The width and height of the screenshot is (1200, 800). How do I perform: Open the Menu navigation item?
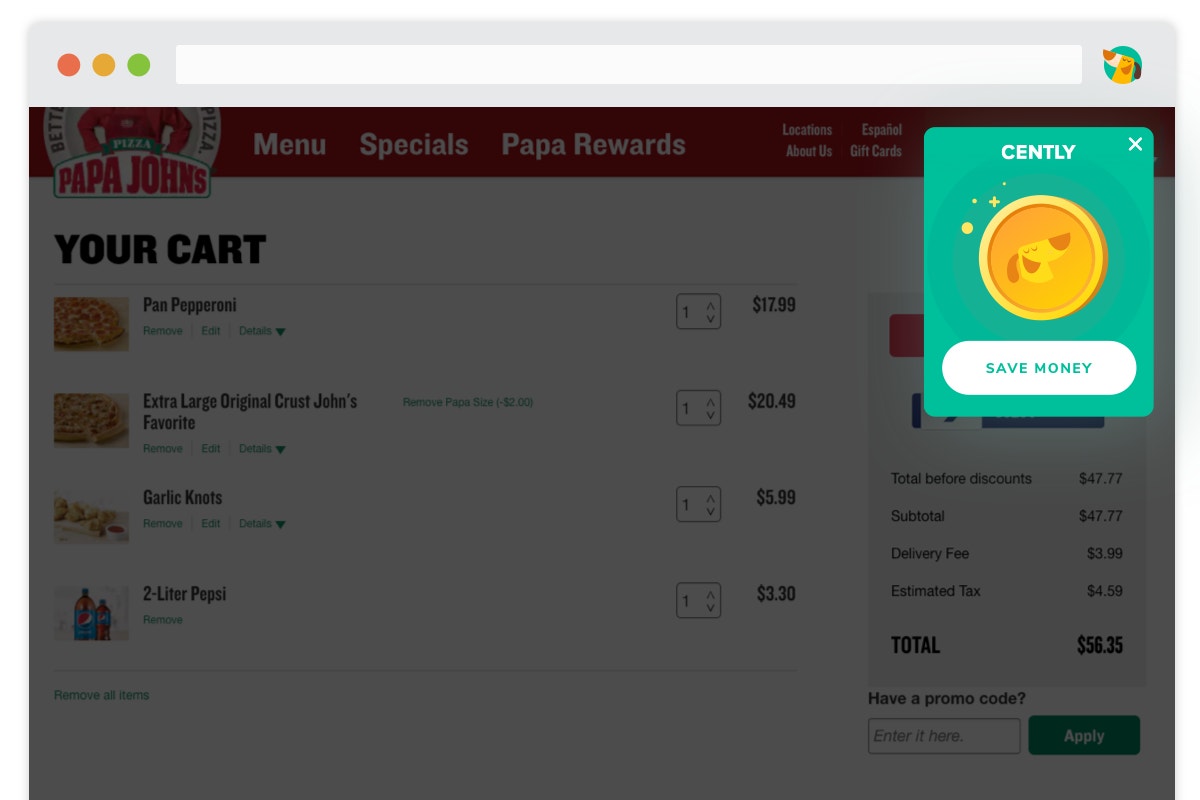click(x=289, y=144)
